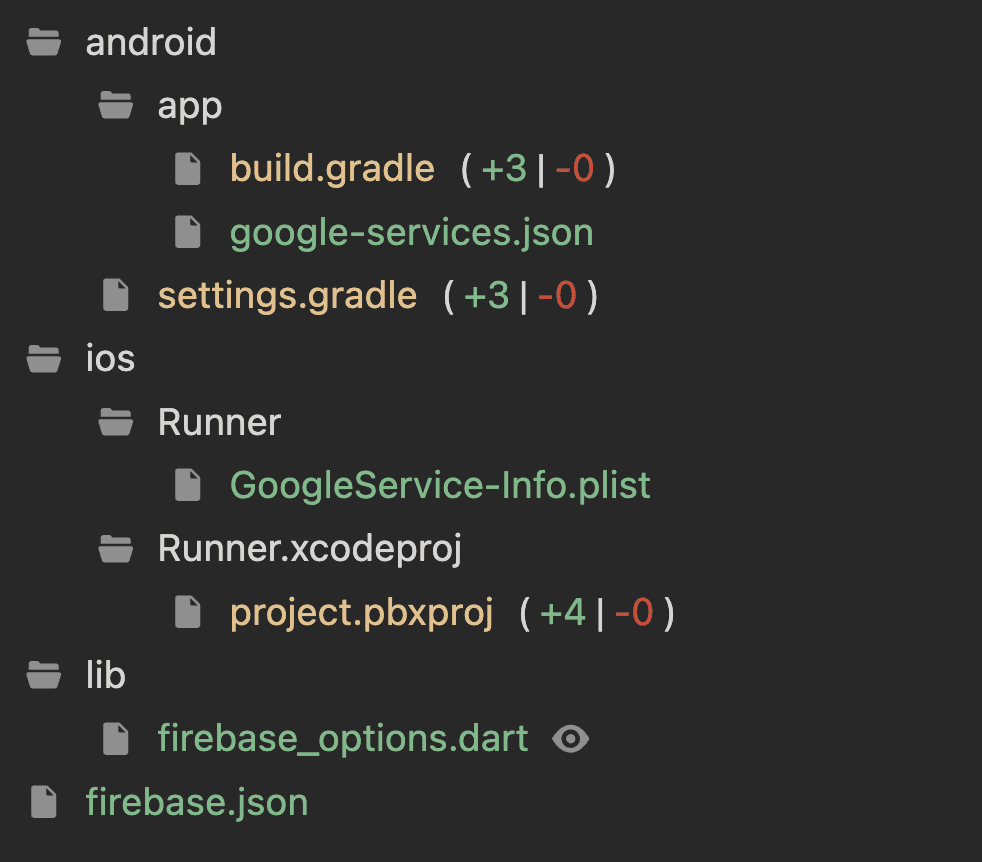
Task: Open the build.gradle file
Action: (x=332, y=169)
